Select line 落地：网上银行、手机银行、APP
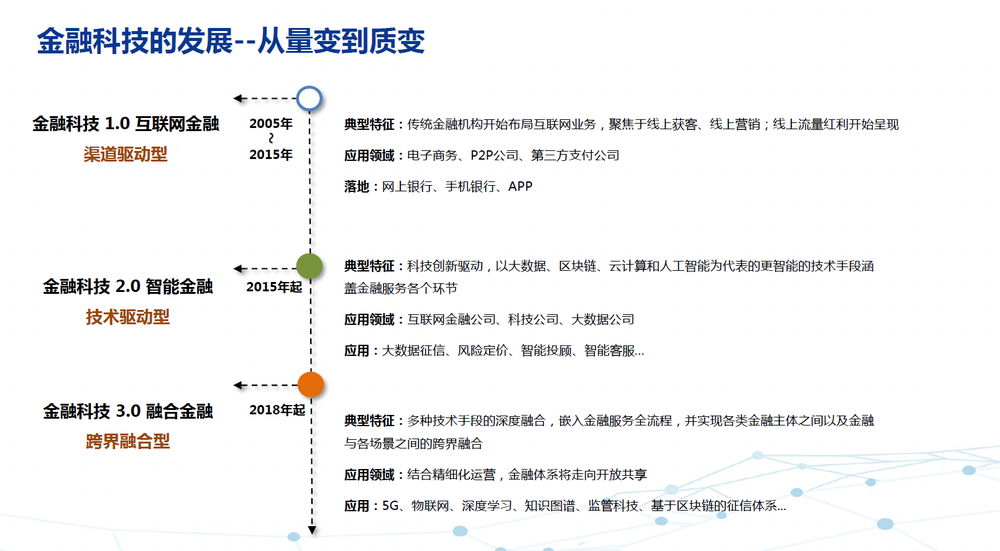Screen dimensions: 1000x551 (438, 186)
